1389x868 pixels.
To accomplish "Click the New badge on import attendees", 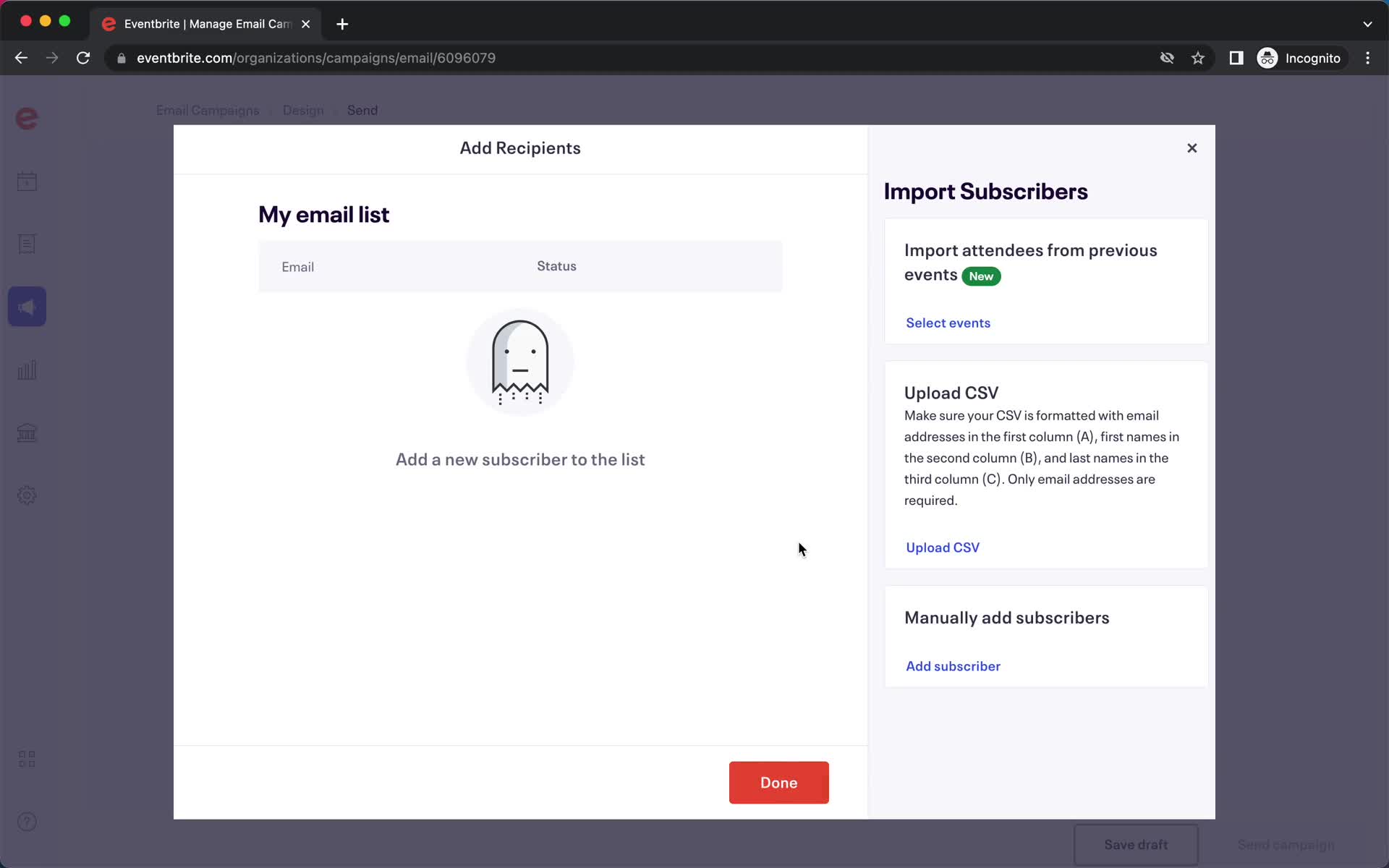I will 981,276.
